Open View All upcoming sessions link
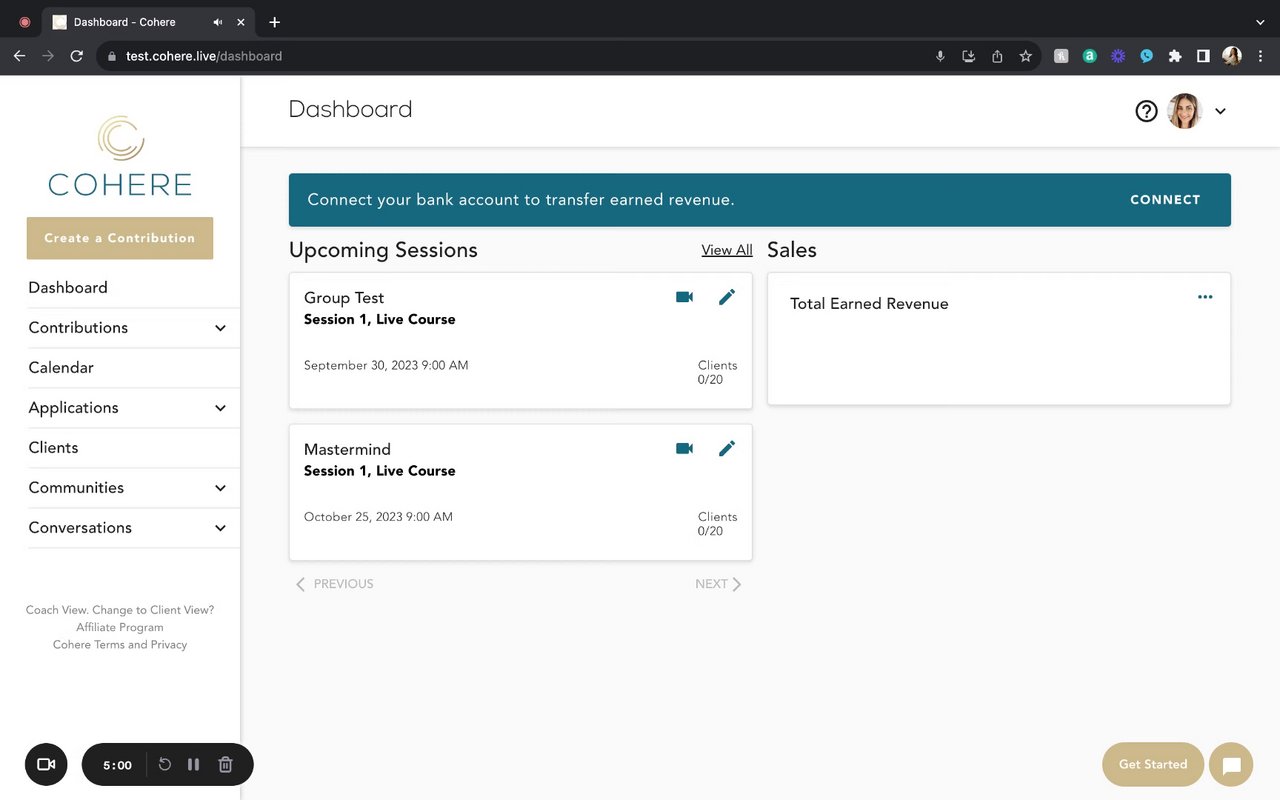Image resolution: width=1280 pixels, height=800 pixels. pyautogui.click(x=727, y=250)
